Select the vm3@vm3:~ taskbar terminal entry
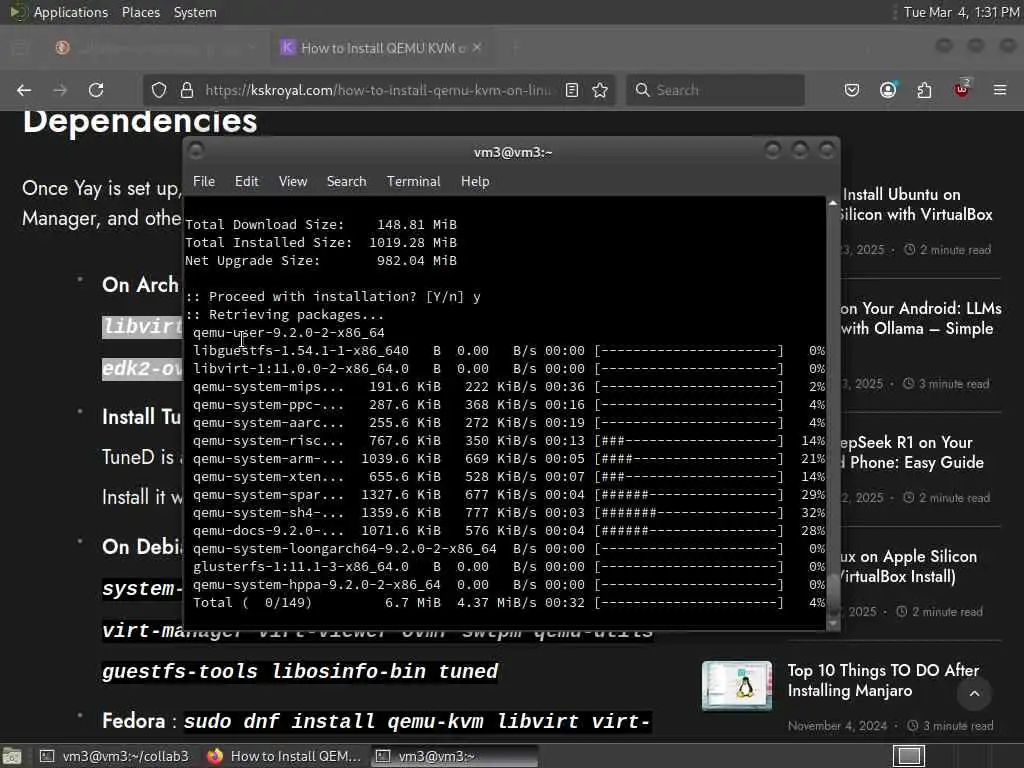Screen dimensions: 1024x768 pyautogui.click(x=455, y=756)
